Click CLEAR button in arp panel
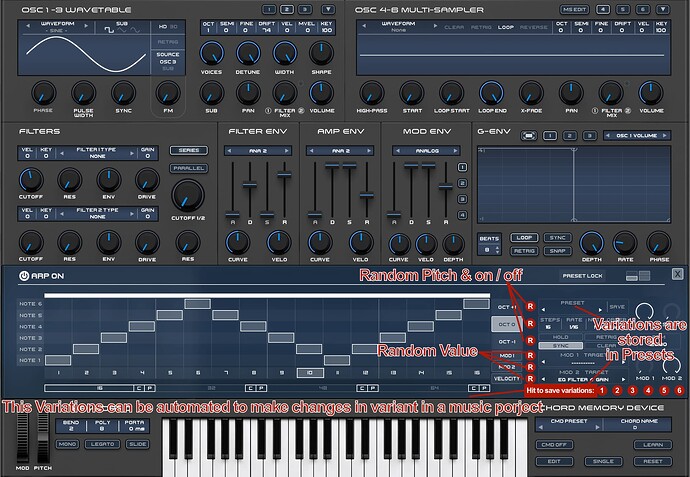 click(606, 345)
